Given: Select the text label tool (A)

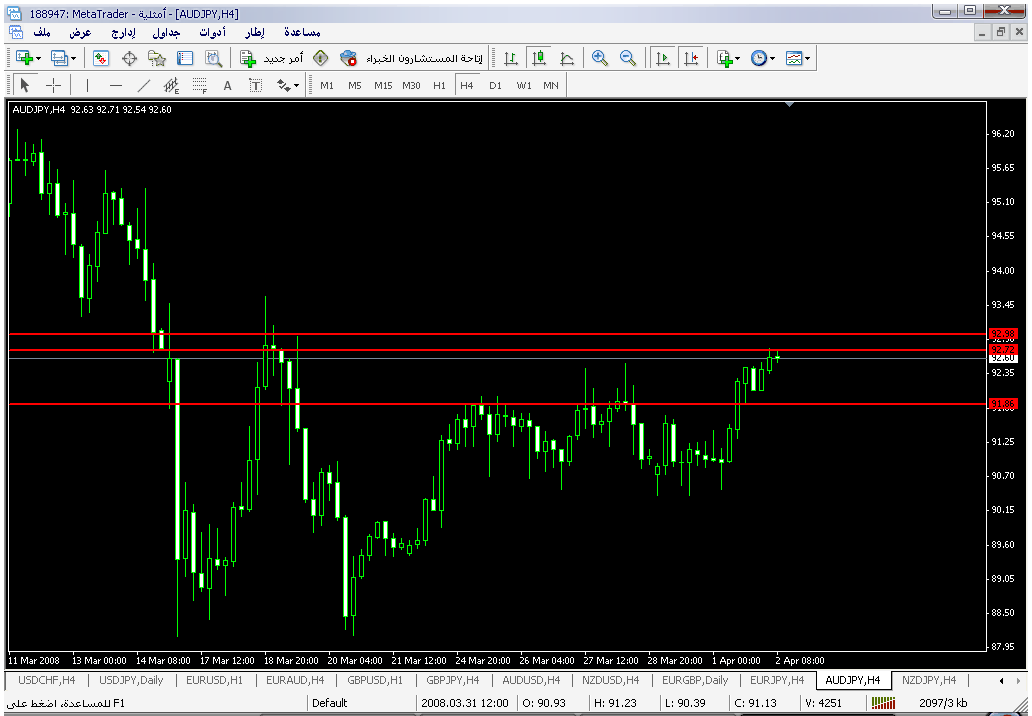Looking at the screenshot, I should click(227, 86).
